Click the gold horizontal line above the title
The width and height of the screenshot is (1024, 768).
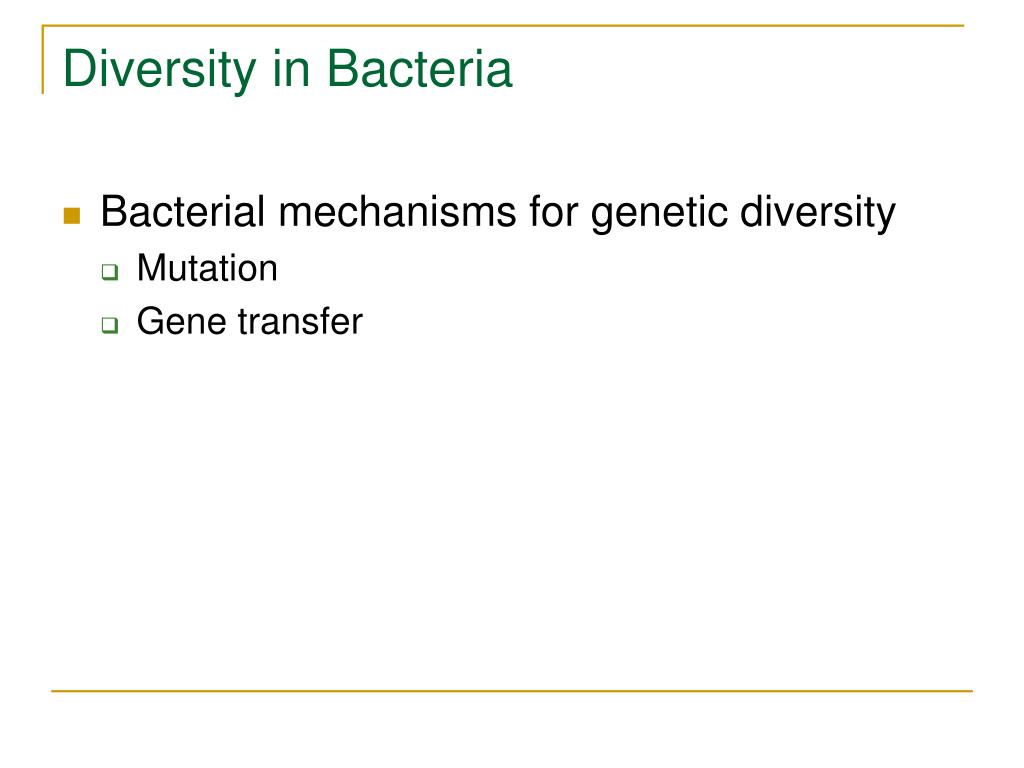coord(503,25)
